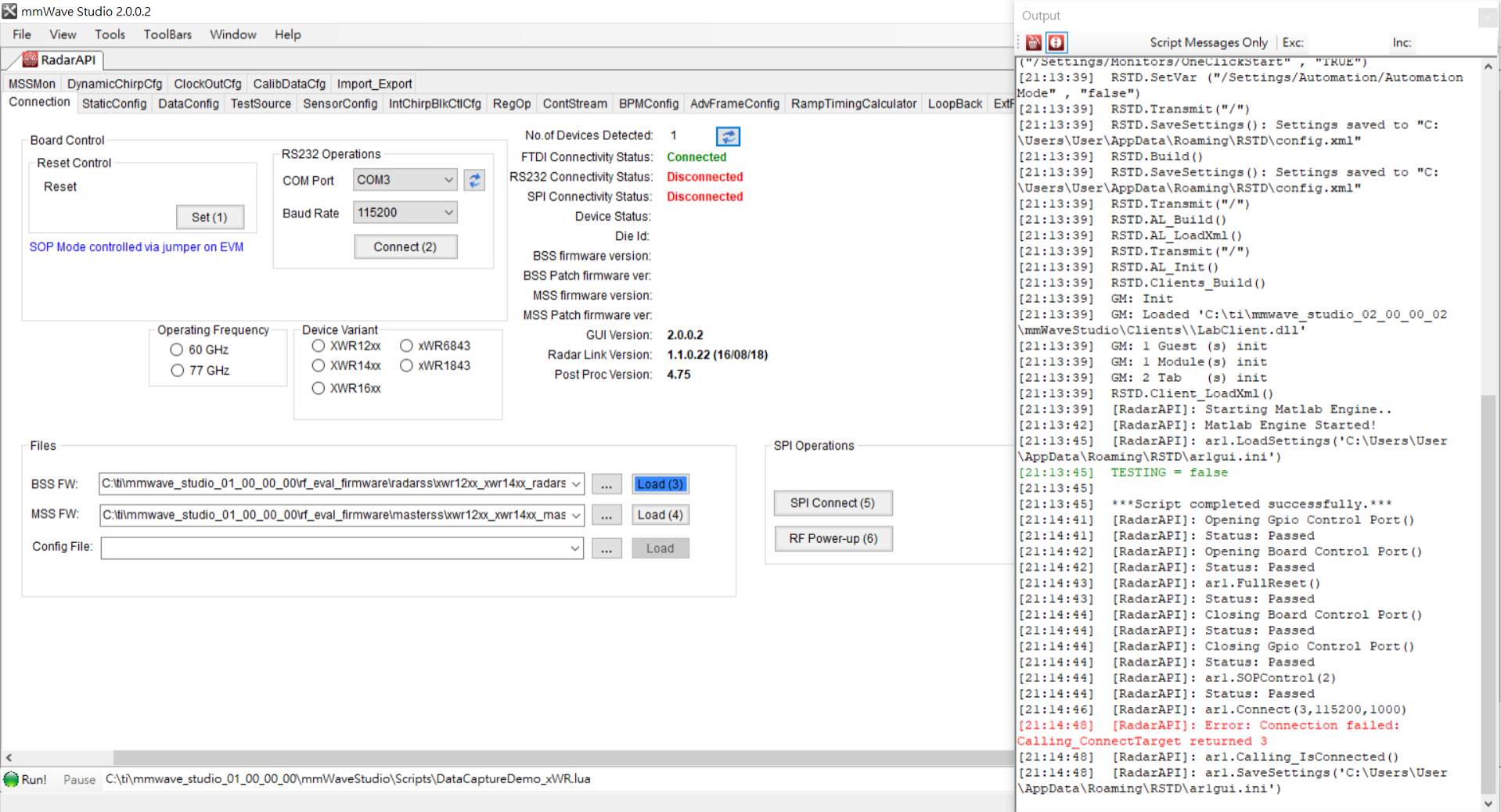Open the Tools menu
Screen dimensions: 1501x812
coord(110,34)
